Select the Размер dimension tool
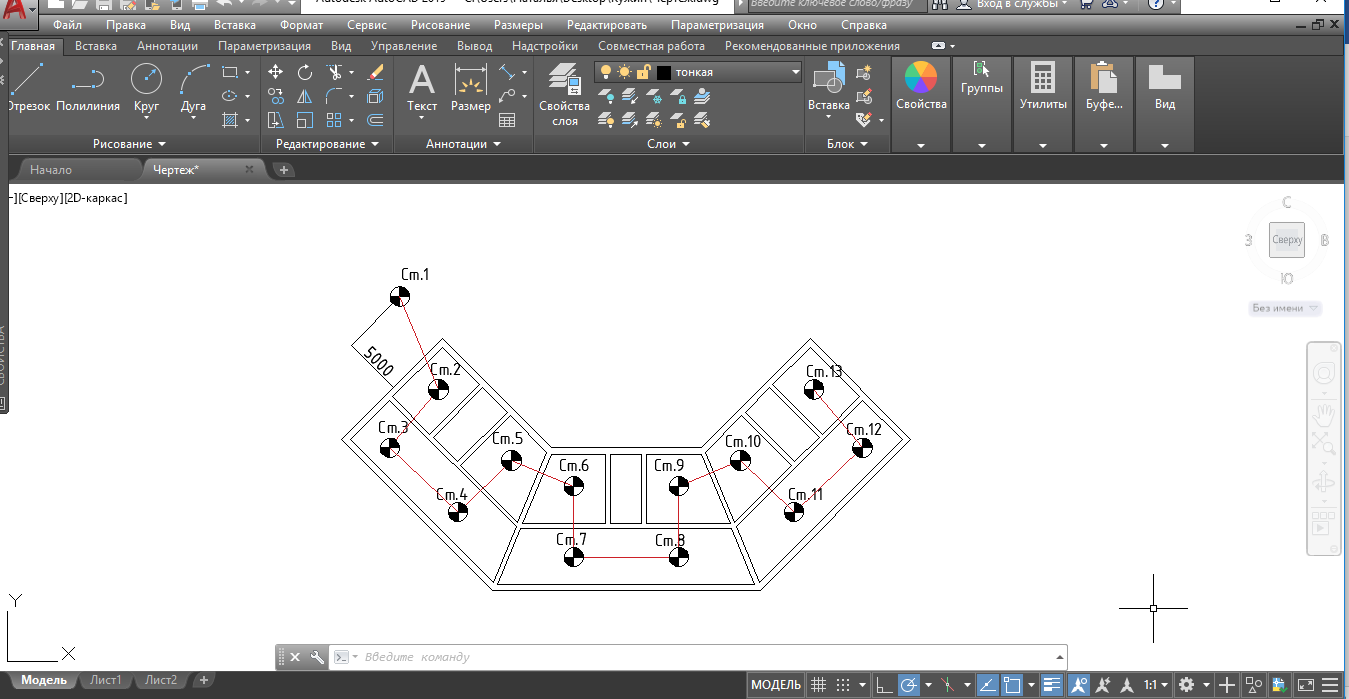Viewport: 1349px width, 699px height. tap(470, 87)
